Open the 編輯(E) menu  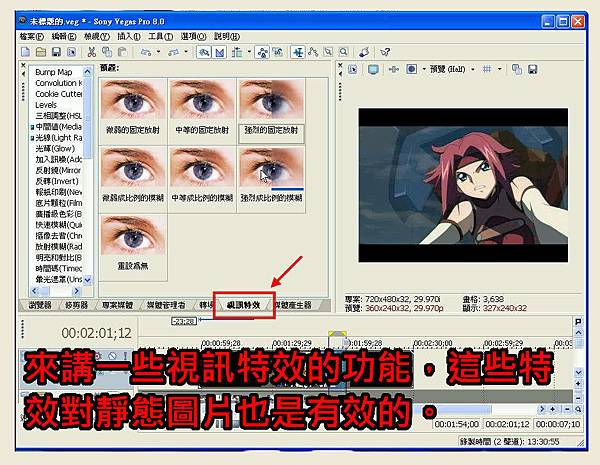coord(64,37)
